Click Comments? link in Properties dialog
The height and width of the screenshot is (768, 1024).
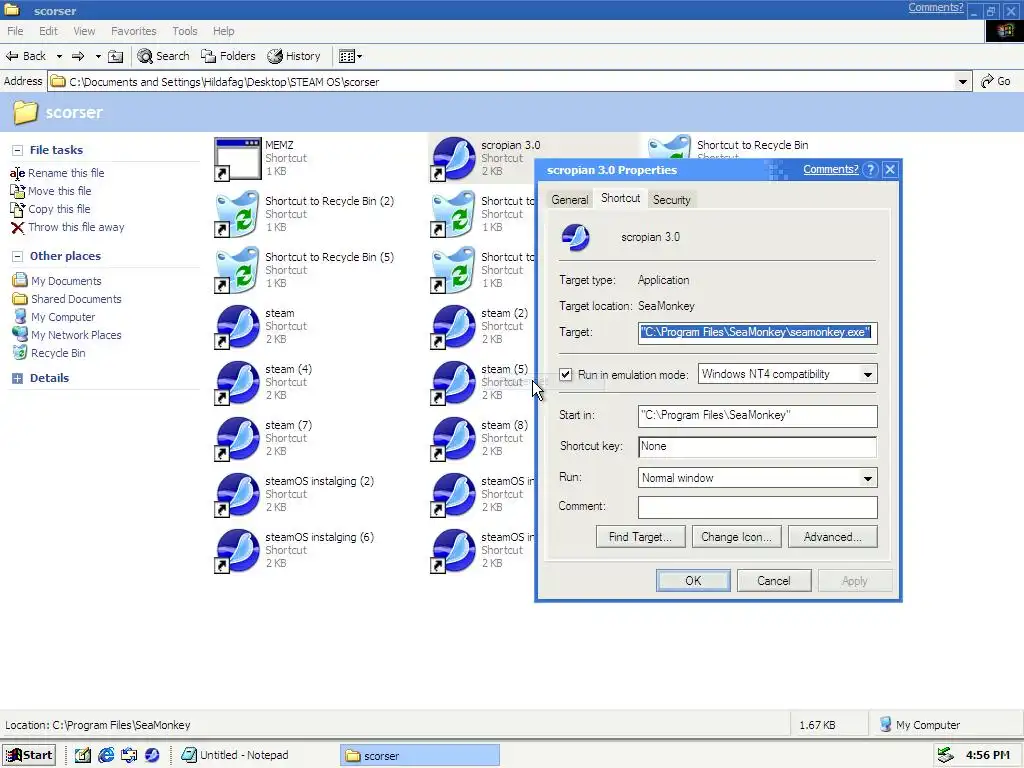tap(831, 169)
